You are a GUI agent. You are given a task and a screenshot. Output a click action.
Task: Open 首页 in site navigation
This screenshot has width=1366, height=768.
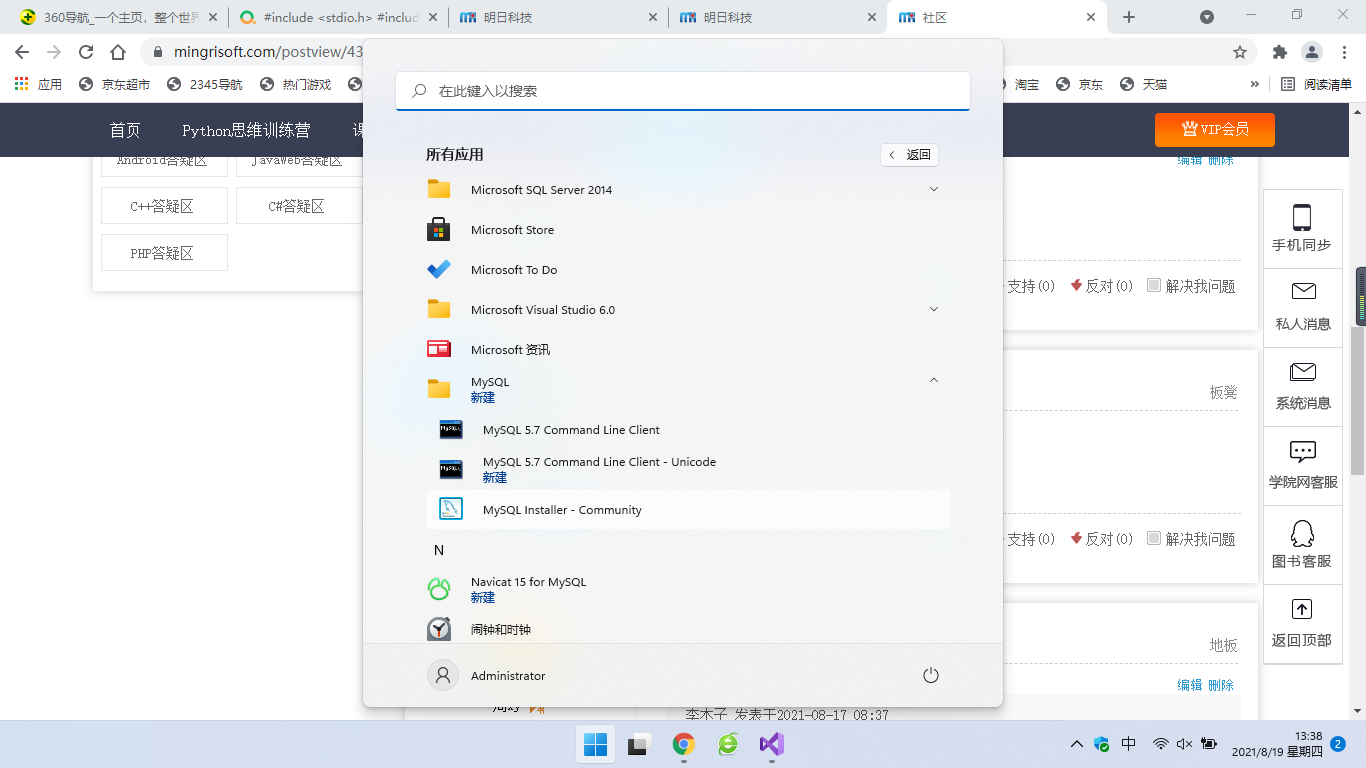tap(125, 130)
